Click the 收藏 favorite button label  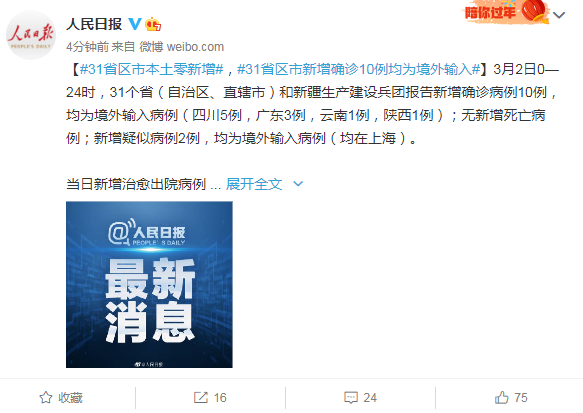70,398
